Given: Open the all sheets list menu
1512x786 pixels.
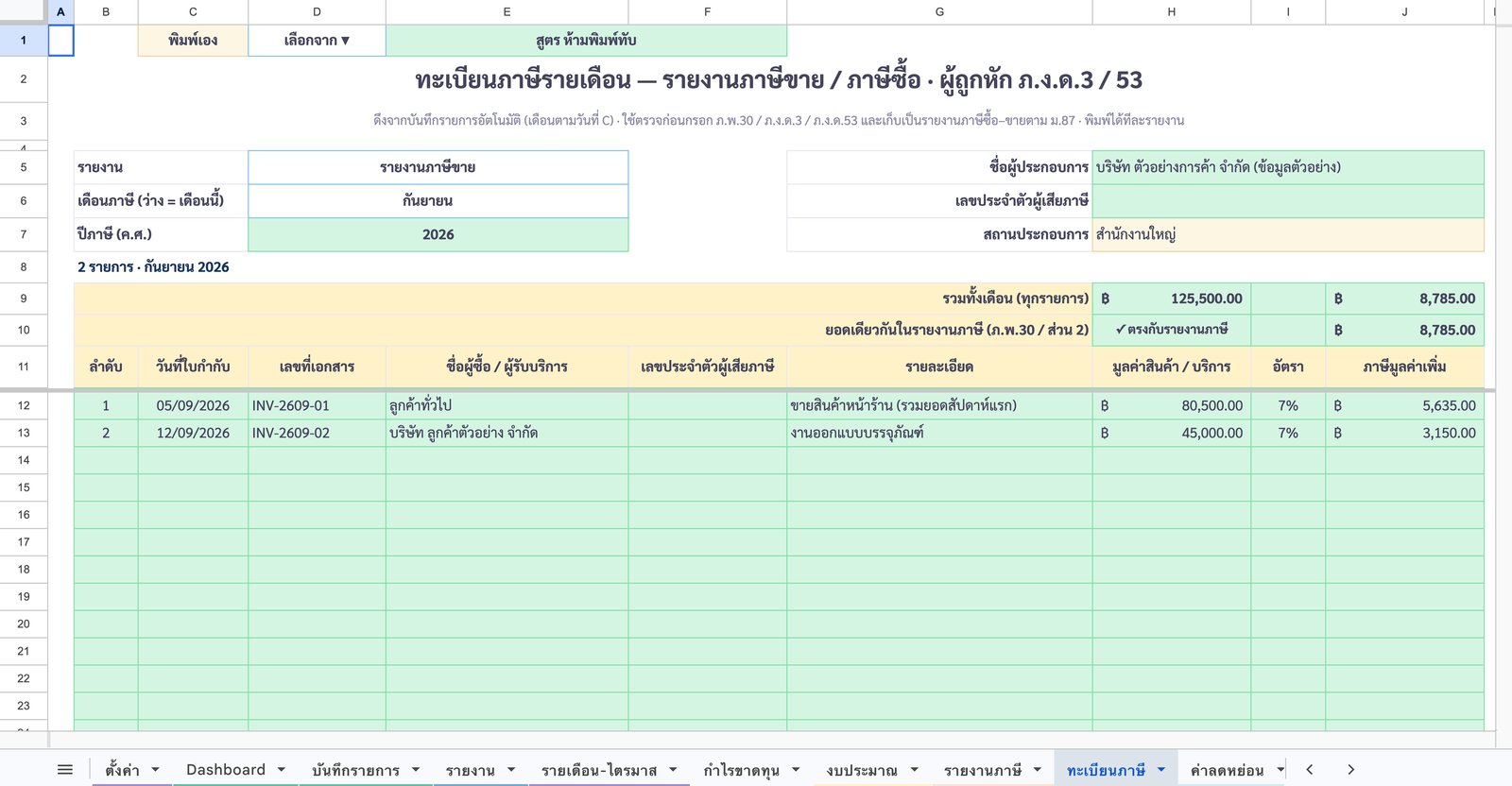Looking at the screenshot, I should [65, 770].
